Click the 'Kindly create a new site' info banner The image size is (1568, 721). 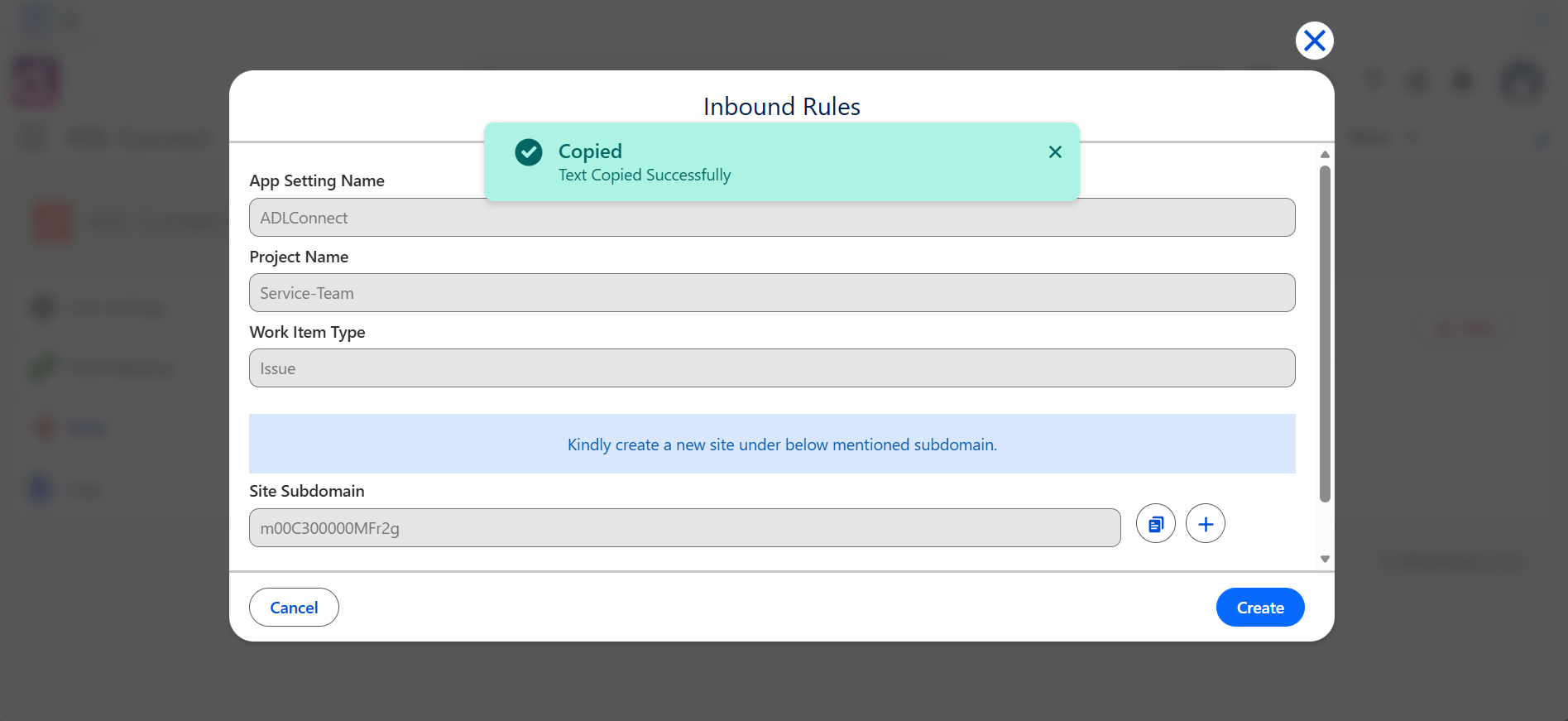click(x=772, y=444)
